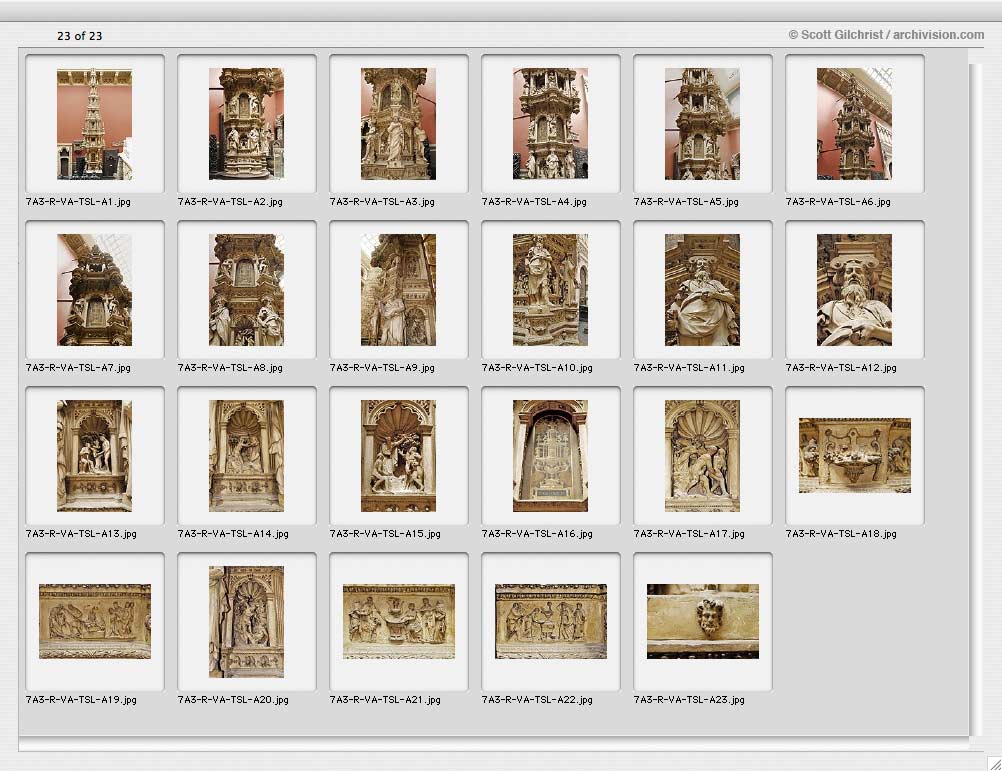Click the filename label 7A3-R-VA-TSL-A12.jpg
This screenshot has width=1002, height=771.
pyautogui.click(x=841, y=368)
